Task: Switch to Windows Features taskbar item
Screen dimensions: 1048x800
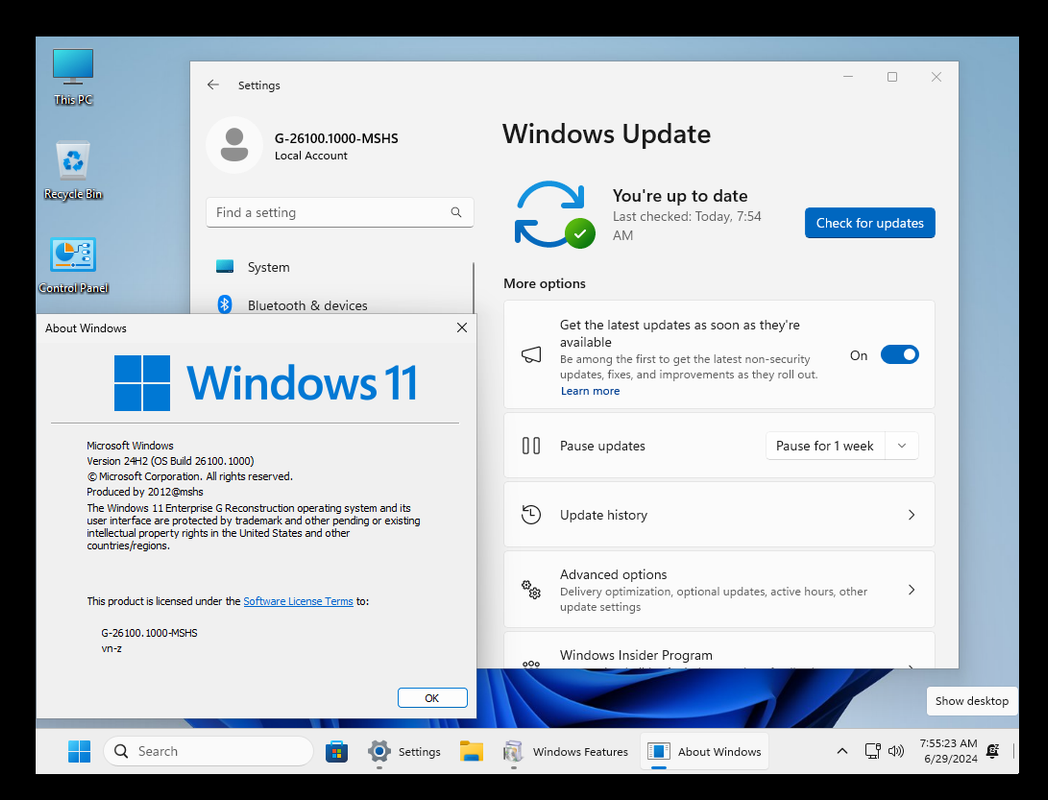Action: (x=566, y=751)
